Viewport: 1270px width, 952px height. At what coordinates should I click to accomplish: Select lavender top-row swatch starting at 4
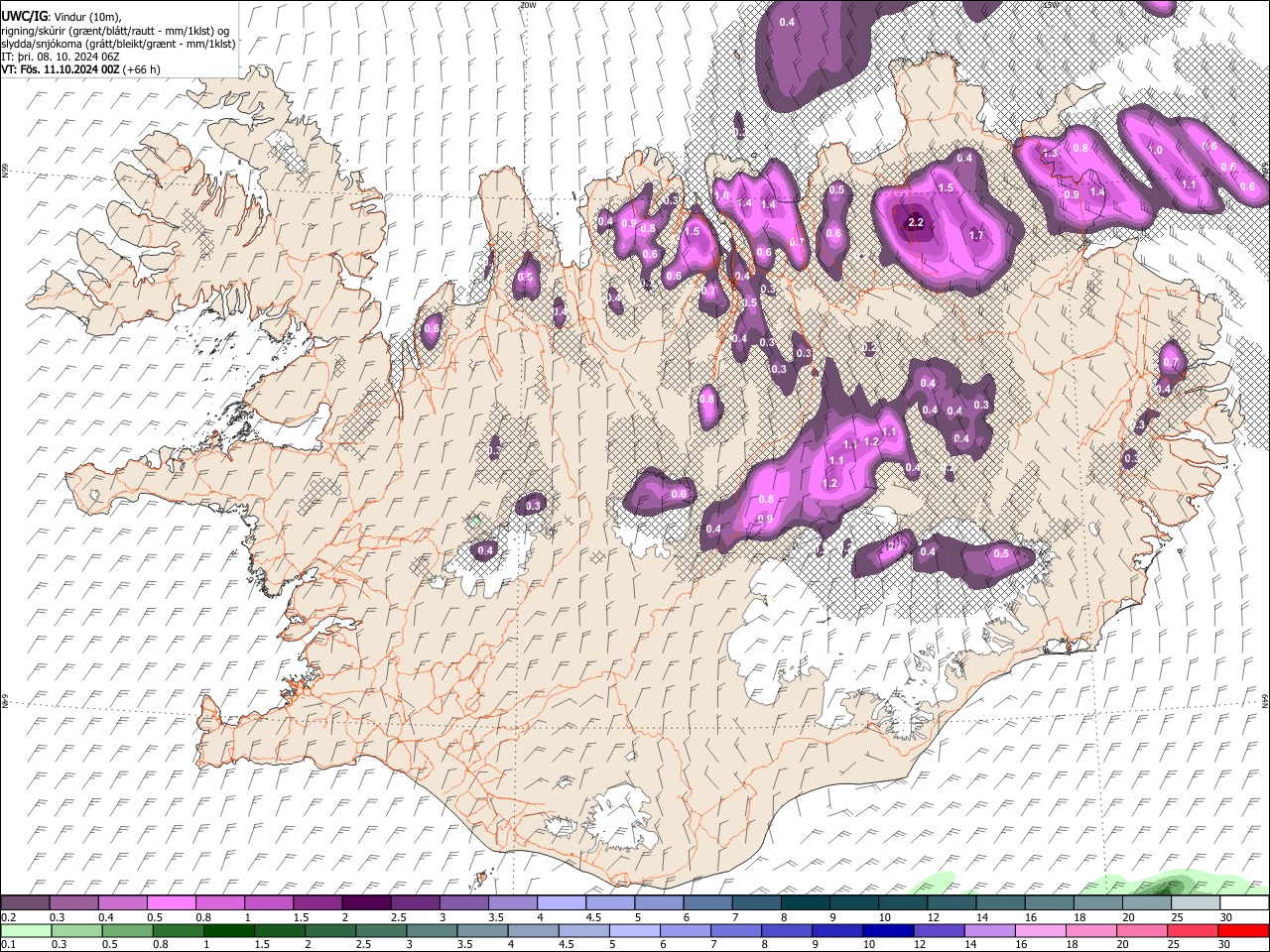point(561,903)
